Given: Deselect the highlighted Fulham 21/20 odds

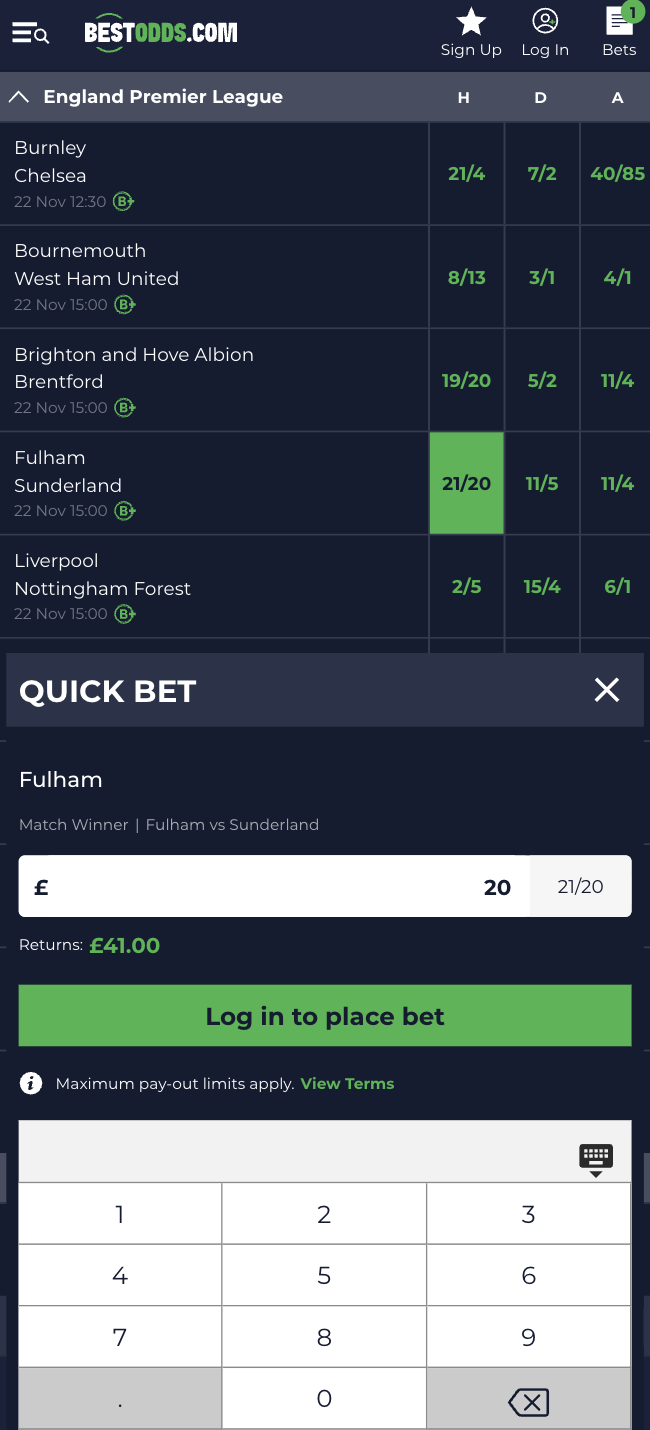Looking at the screenshot, I should point(466,483).
